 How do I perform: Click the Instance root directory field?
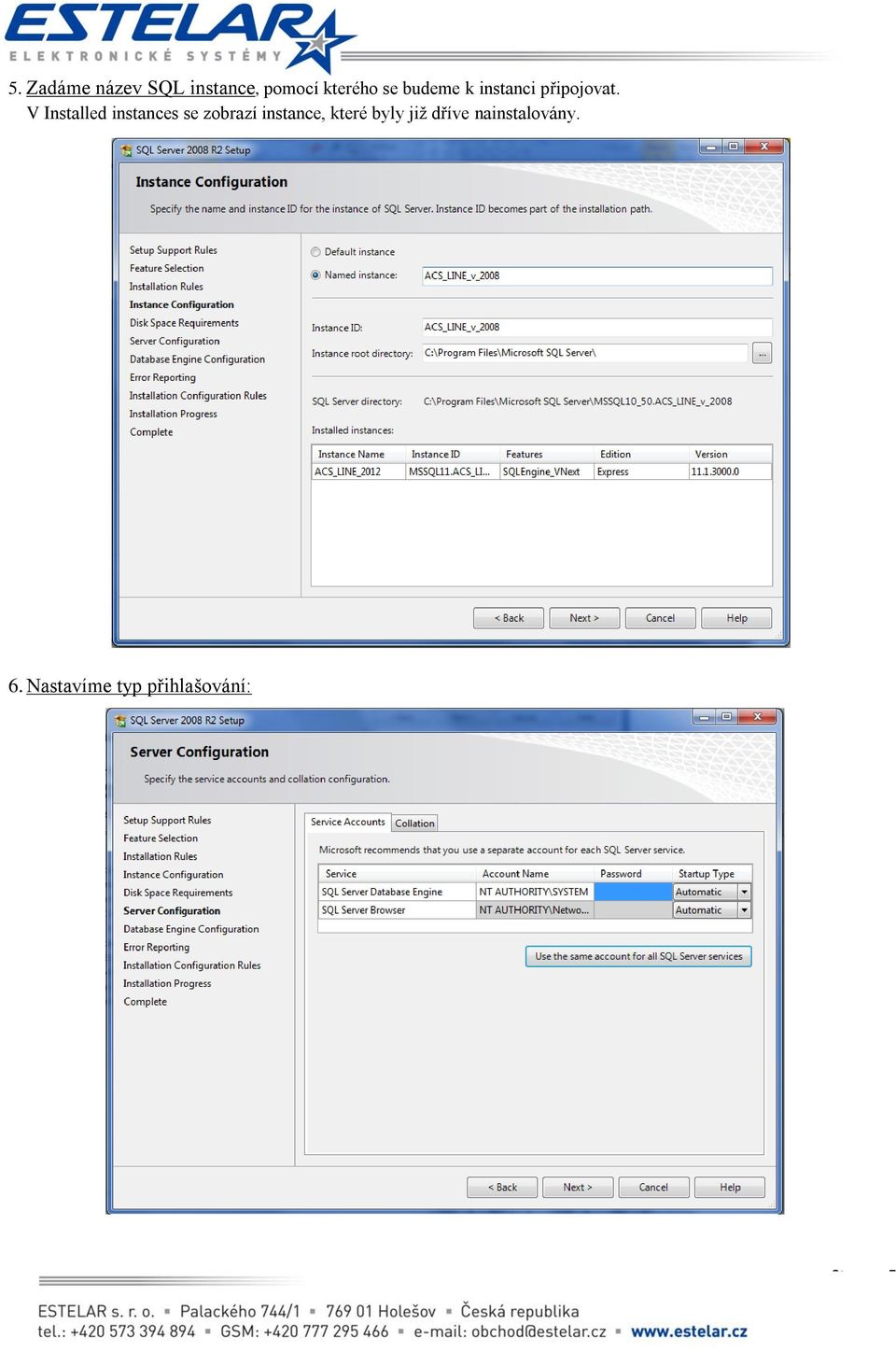tap(585, 353)
